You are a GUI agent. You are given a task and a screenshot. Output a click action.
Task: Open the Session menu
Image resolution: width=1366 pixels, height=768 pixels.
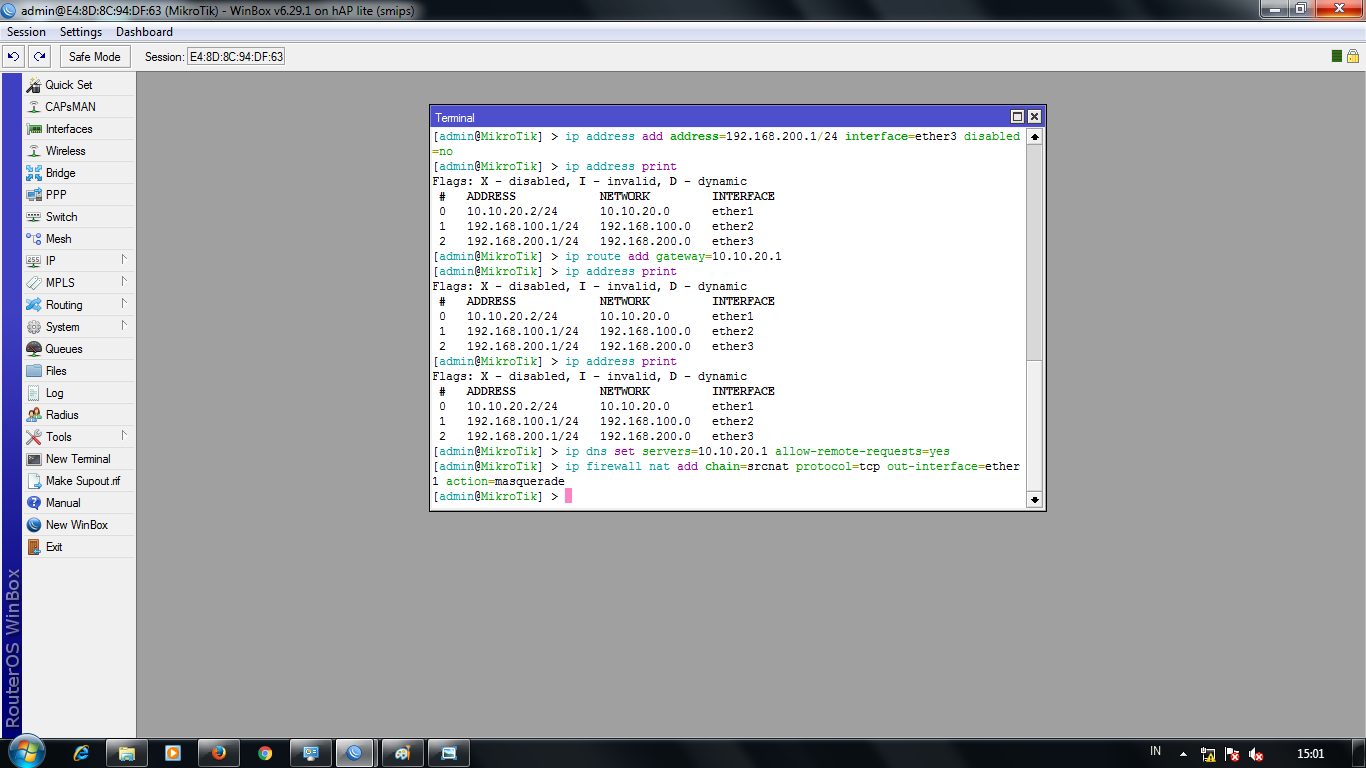pos(26,32)
